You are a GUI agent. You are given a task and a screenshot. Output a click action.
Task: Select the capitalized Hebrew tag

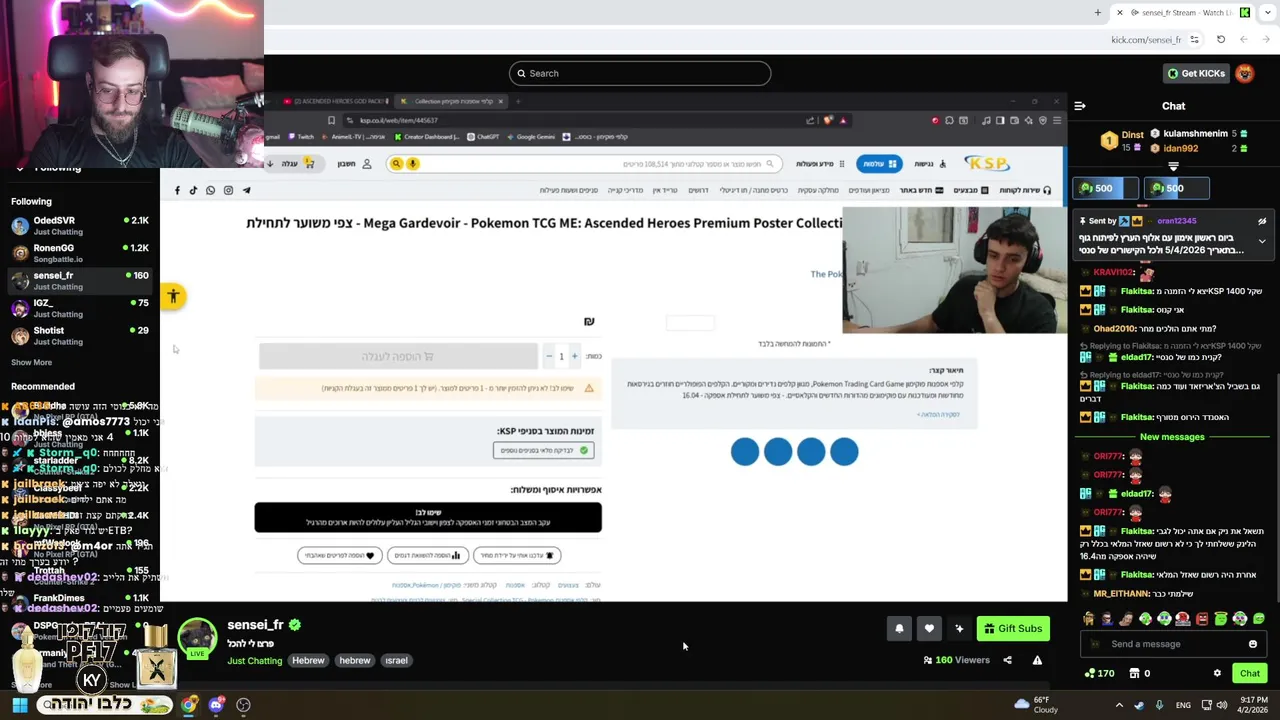click(308, 660)
